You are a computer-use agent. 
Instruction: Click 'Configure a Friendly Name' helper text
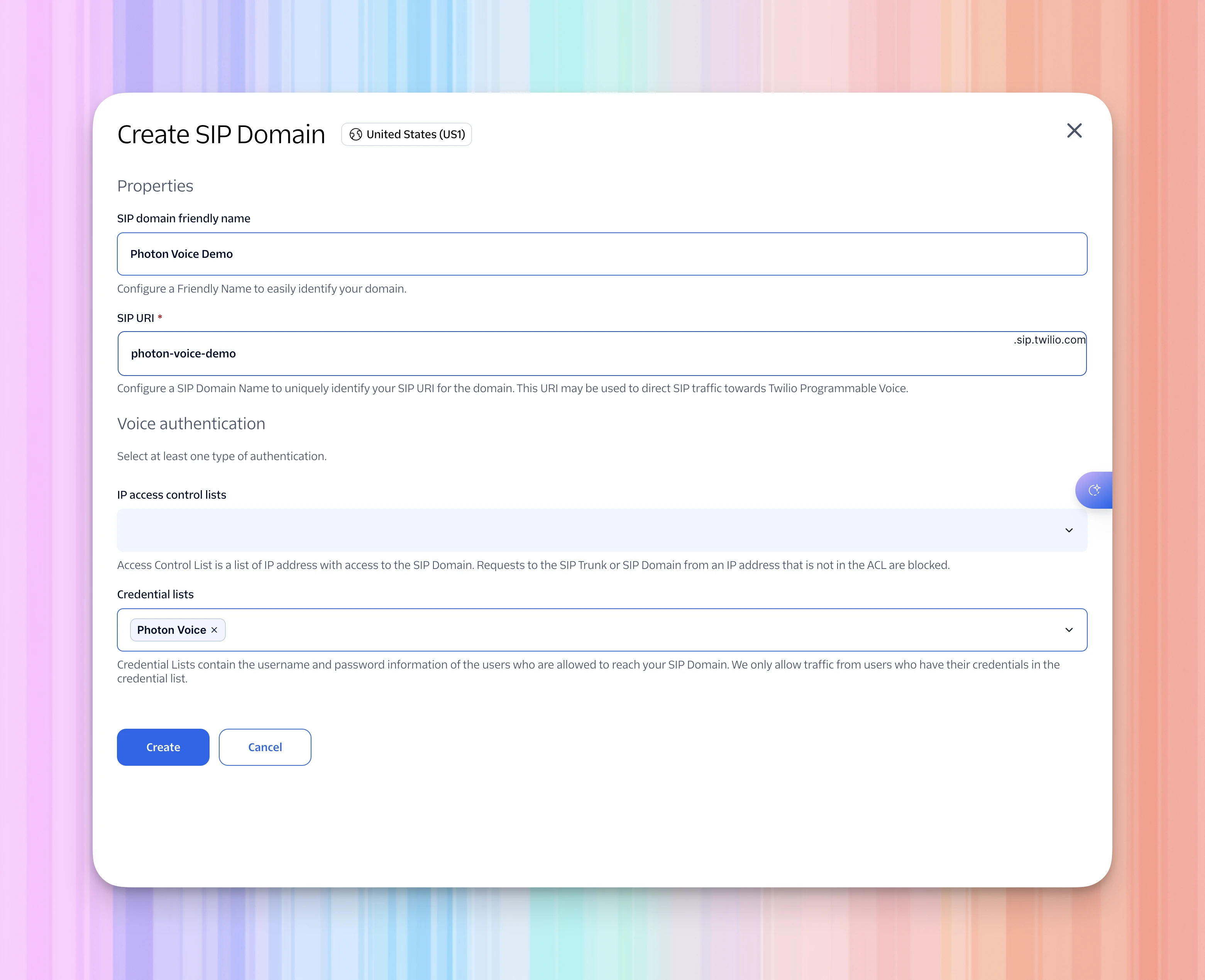point(262,289)
